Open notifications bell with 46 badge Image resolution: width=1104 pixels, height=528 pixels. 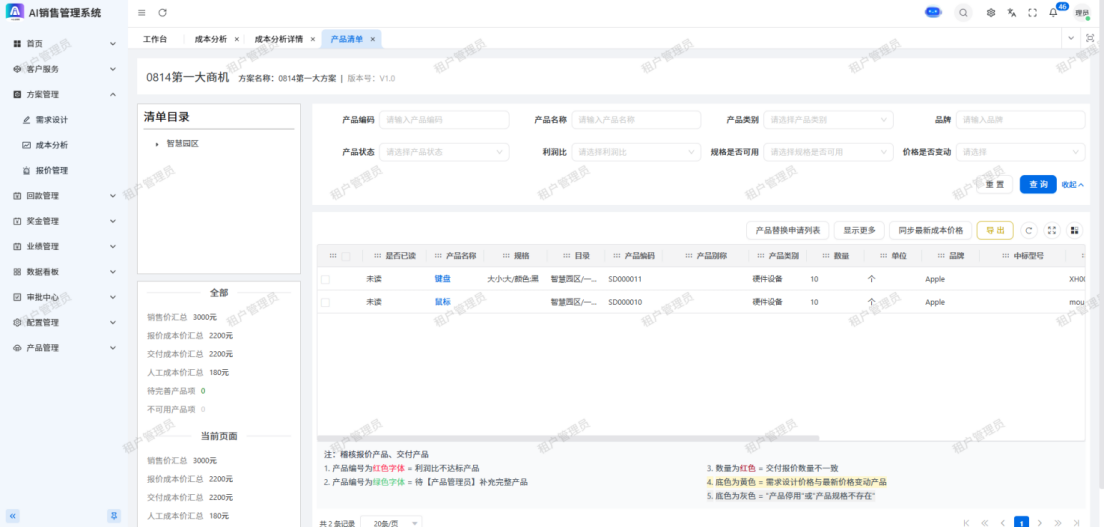[x=1053, y=12]
